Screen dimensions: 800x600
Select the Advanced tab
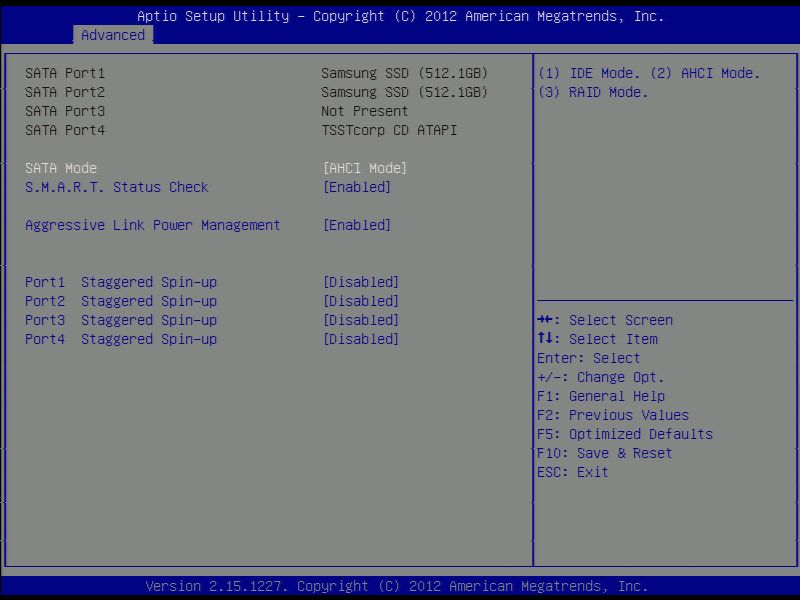[x=113, y=35]
